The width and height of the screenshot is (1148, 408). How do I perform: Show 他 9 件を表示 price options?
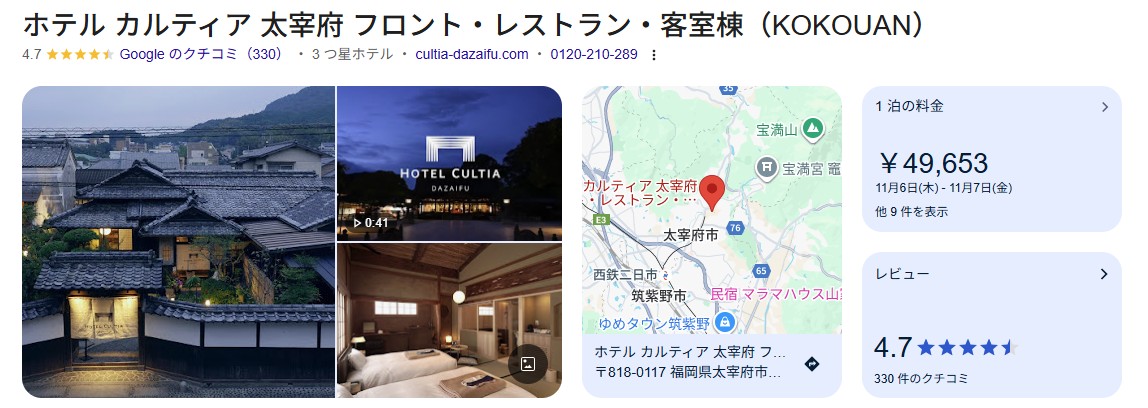pyautogui.click(x=912, y=212)
